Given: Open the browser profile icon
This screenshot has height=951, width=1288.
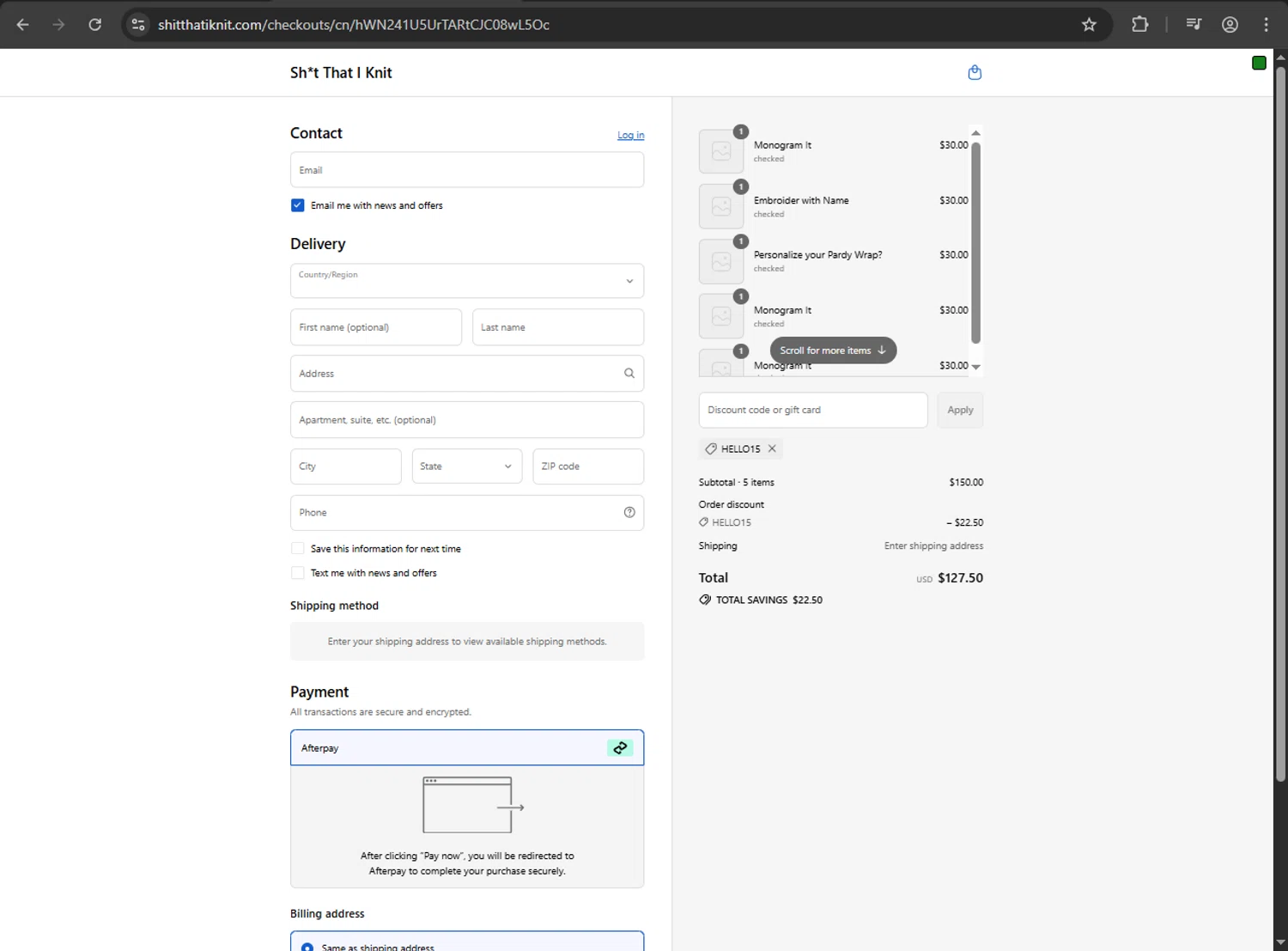Looking at the screenshot, I should pos(1230,24).
